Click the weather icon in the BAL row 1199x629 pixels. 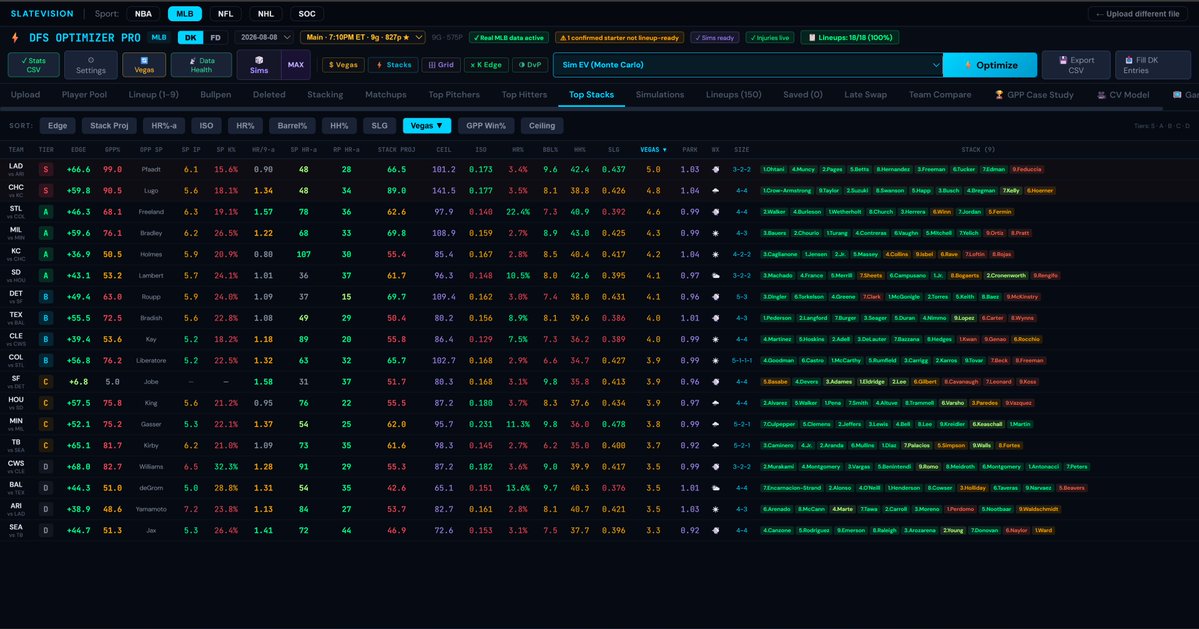click(716, 488)
